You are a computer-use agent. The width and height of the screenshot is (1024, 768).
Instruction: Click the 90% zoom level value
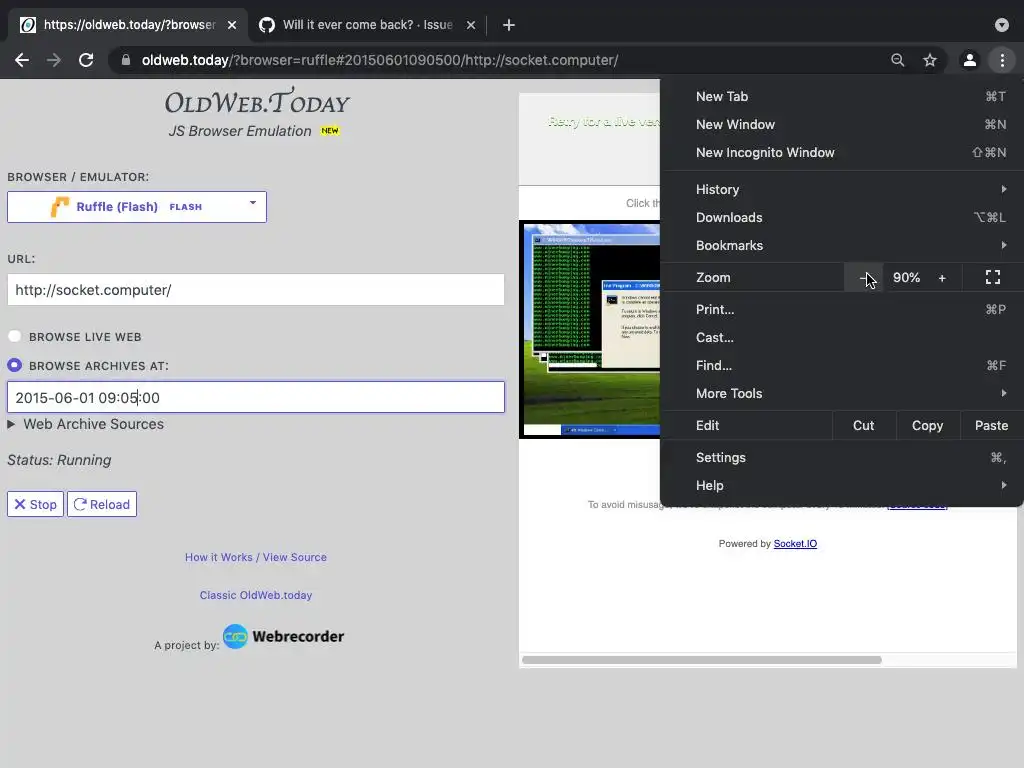(906, 278)
